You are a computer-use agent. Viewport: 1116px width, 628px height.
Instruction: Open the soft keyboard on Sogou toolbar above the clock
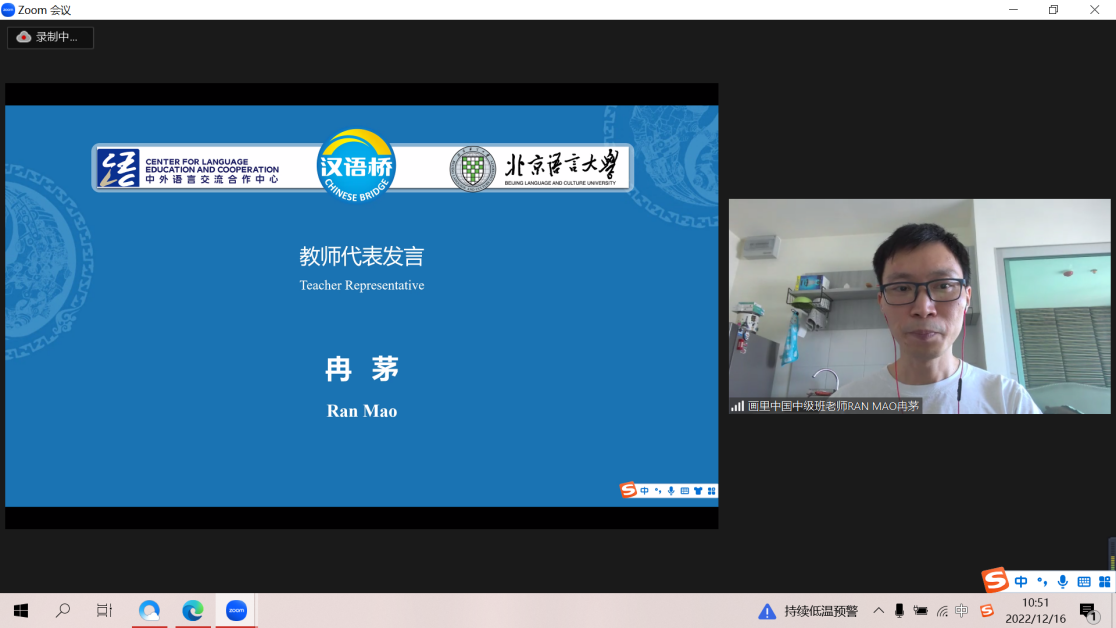1084,582
